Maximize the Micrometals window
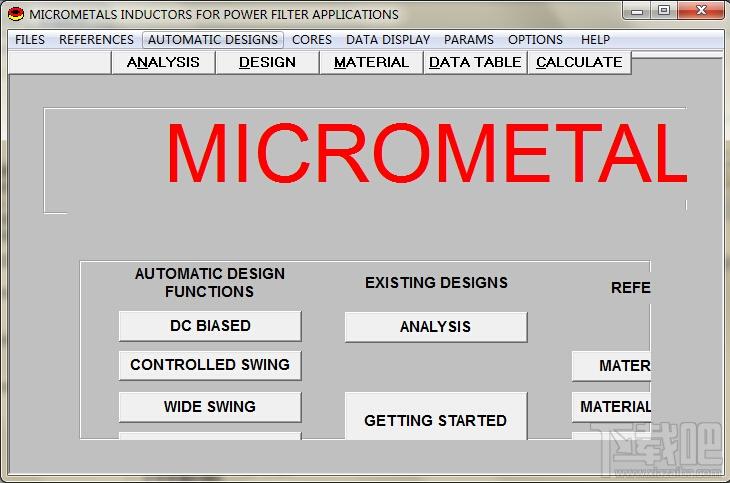Image resolution: width=730 pixels, height=483 pixels. click(x=664, y=10)
